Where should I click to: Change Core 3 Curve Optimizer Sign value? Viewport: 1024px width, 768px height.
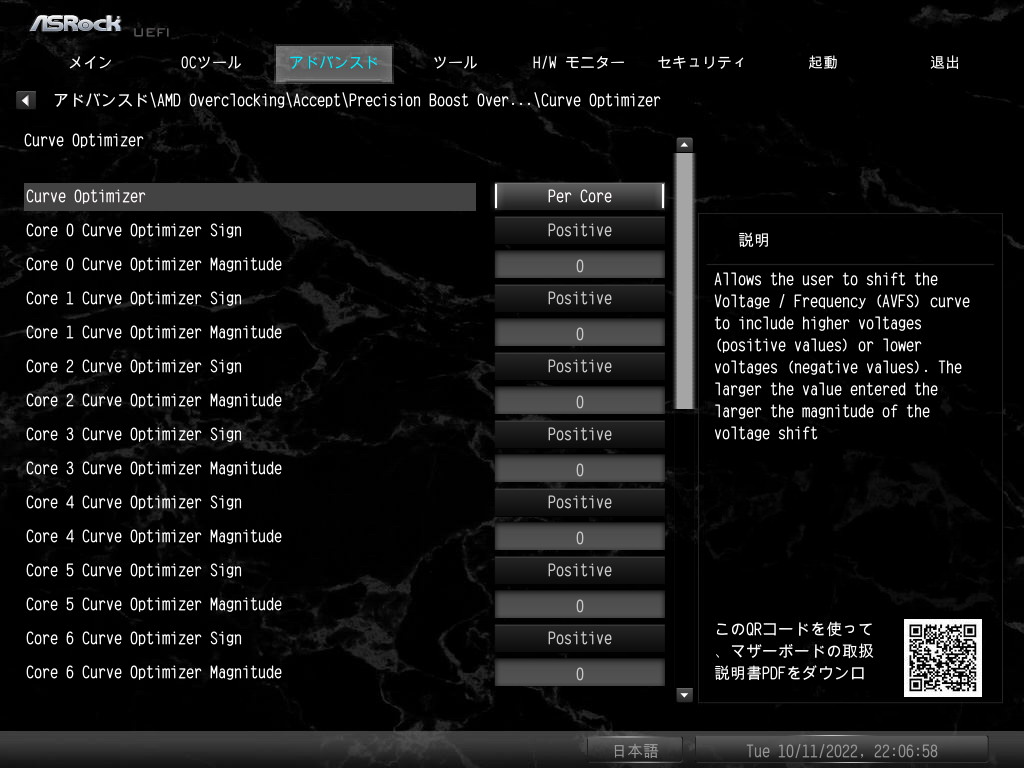(579, 434)
